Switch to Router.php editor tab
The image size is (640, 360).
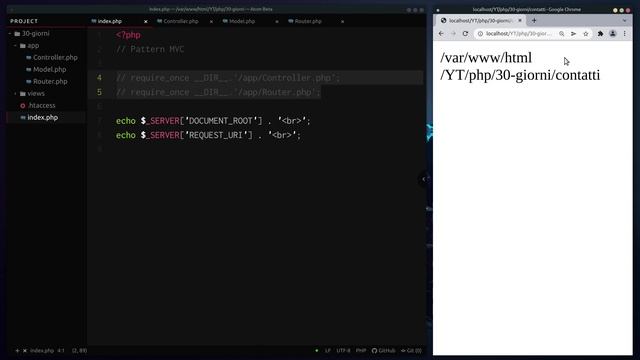click(308, 21)
